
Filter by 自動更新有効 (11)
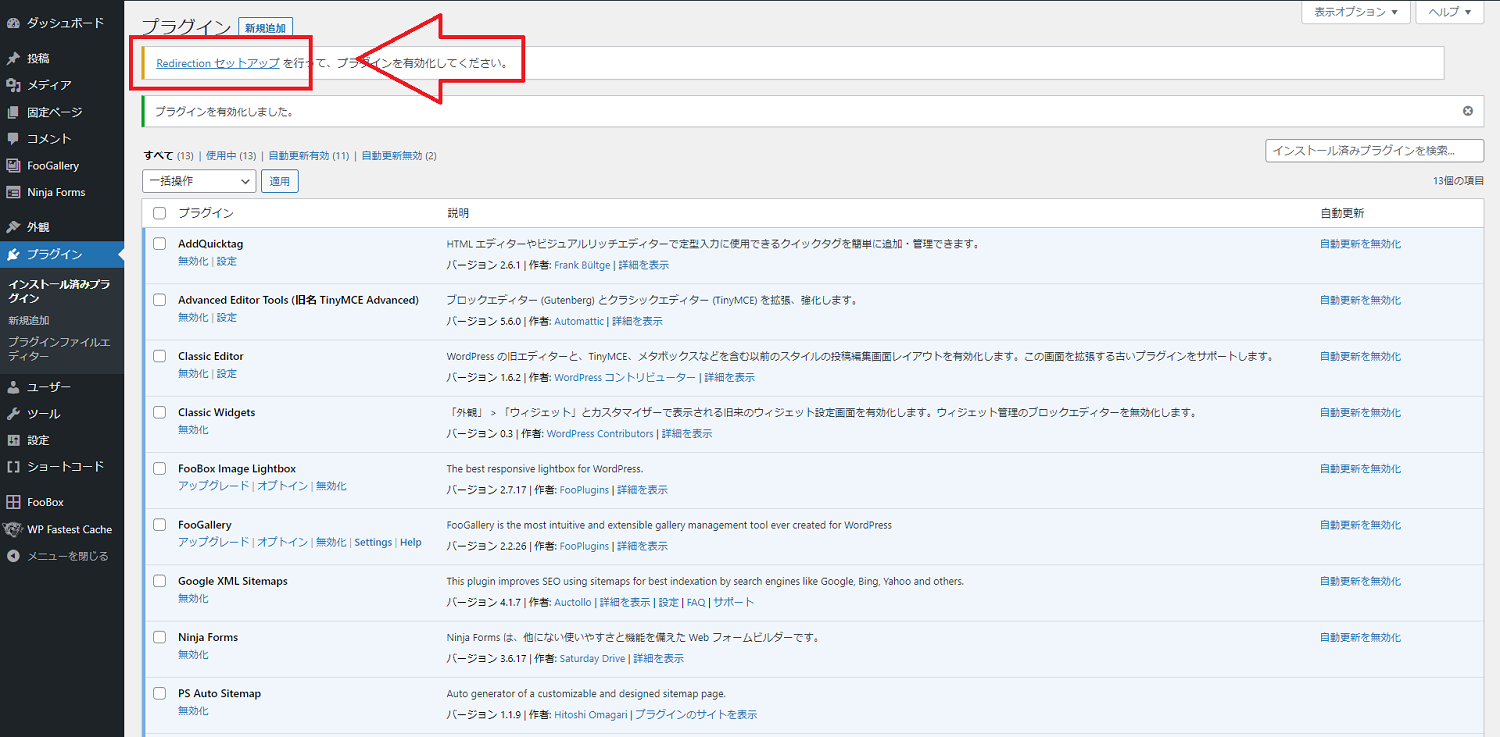tap(309, 156)
